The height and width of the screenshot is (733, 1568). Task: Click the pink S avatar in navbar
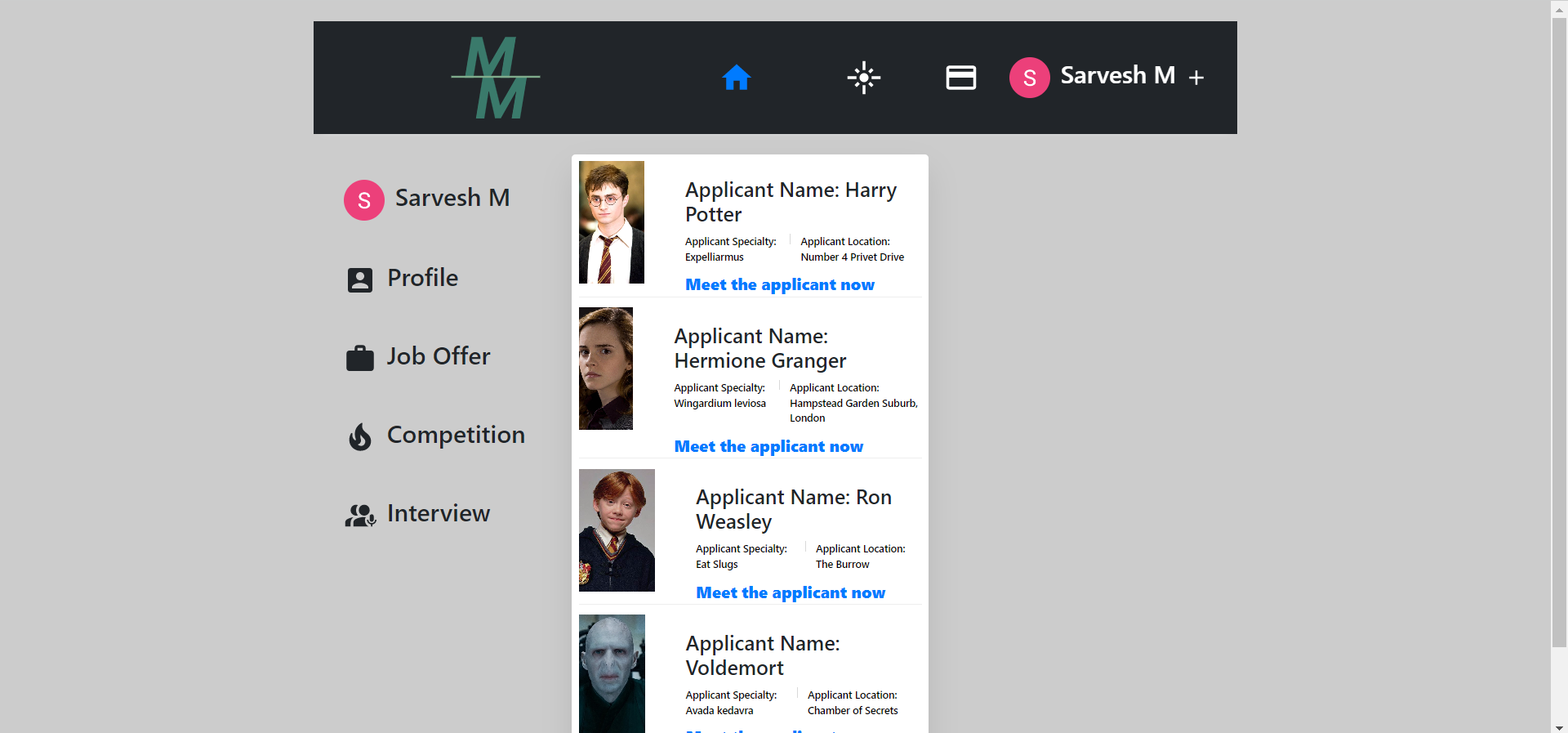tap(1030, 78)
